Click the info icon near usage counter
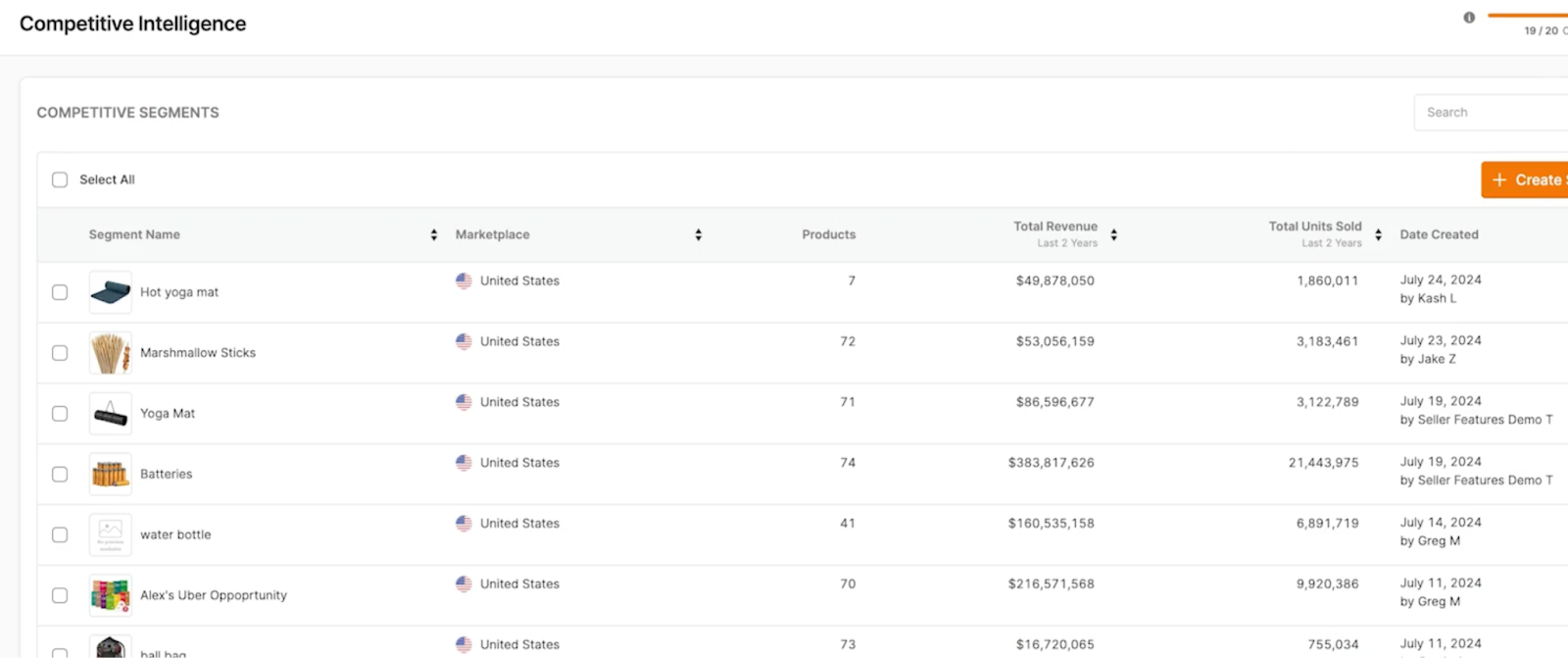 1469,18
